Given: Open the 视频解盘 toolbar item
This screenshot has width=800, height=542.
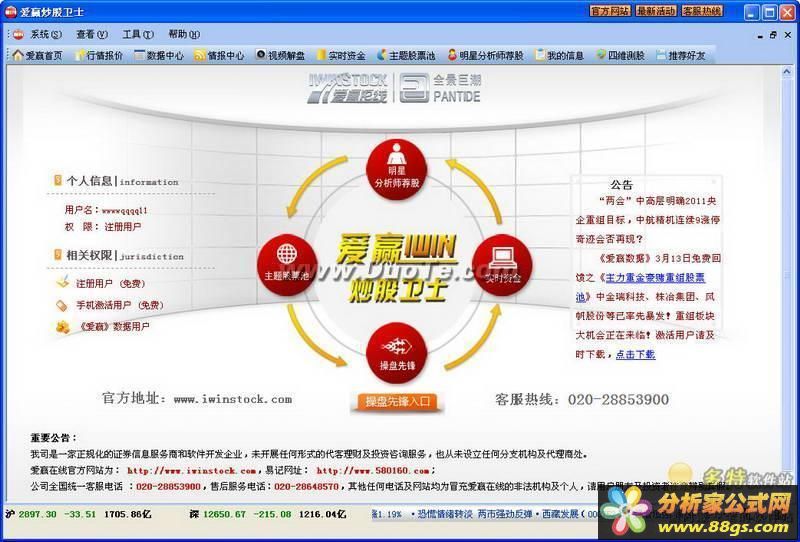Looking at the screenshot, I should pos(280,55).
